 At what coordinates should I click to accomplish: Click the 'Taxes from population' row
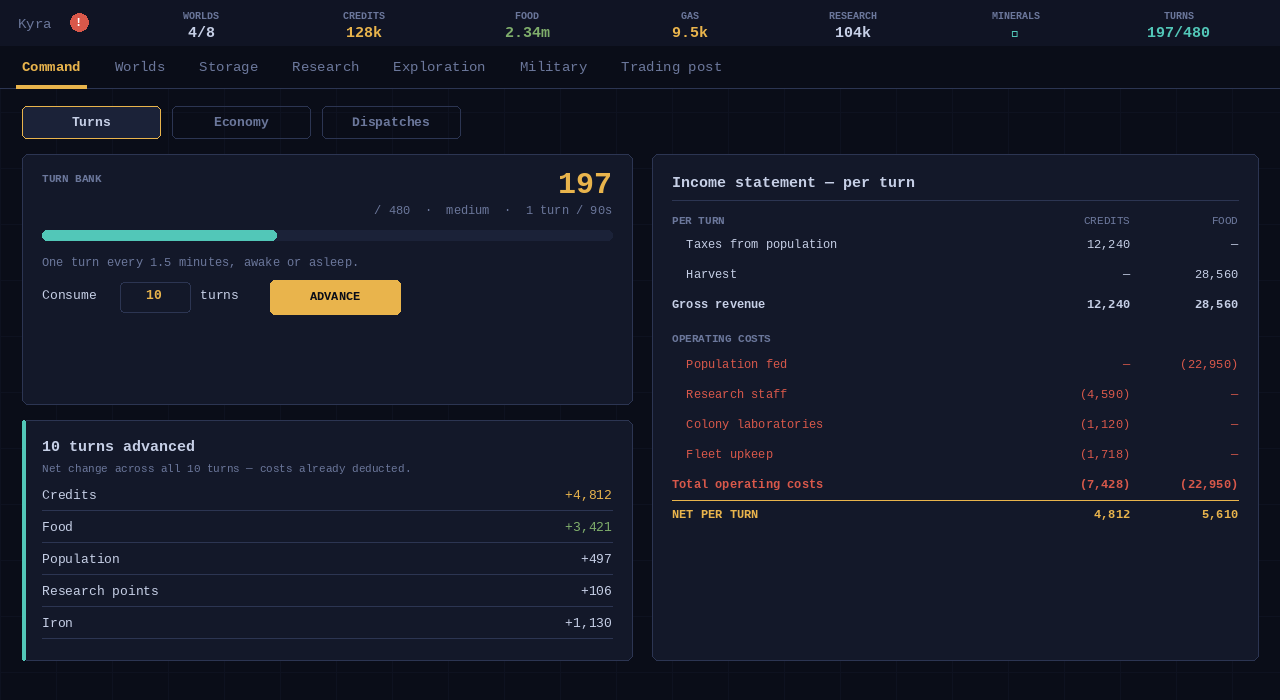point(955,245)
